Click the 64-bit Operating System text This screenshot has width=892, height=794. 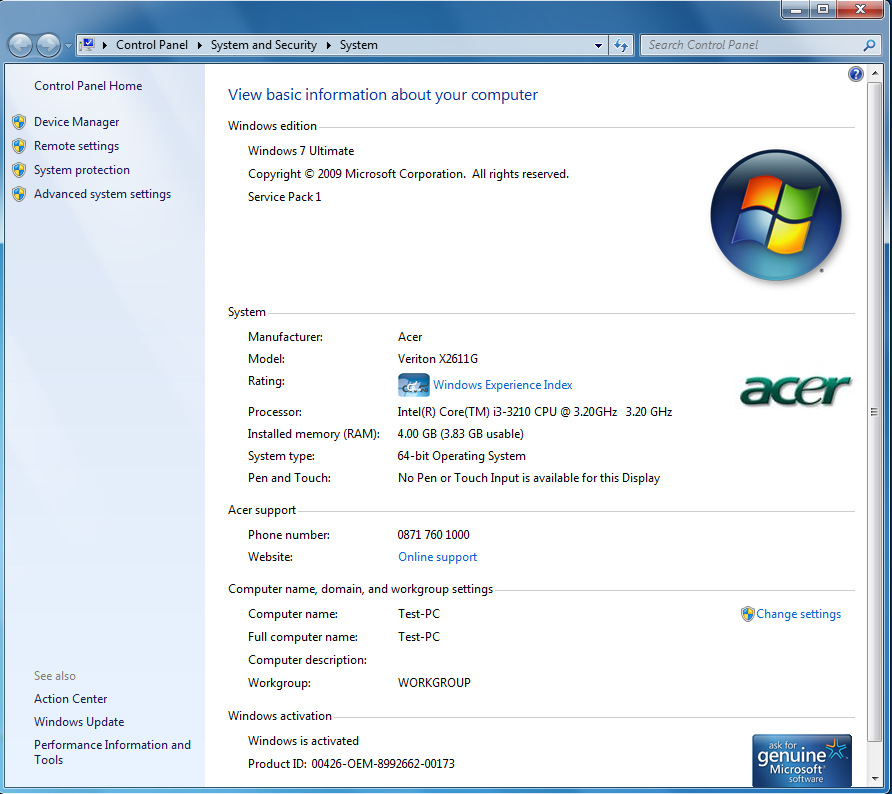coord(461,456)
